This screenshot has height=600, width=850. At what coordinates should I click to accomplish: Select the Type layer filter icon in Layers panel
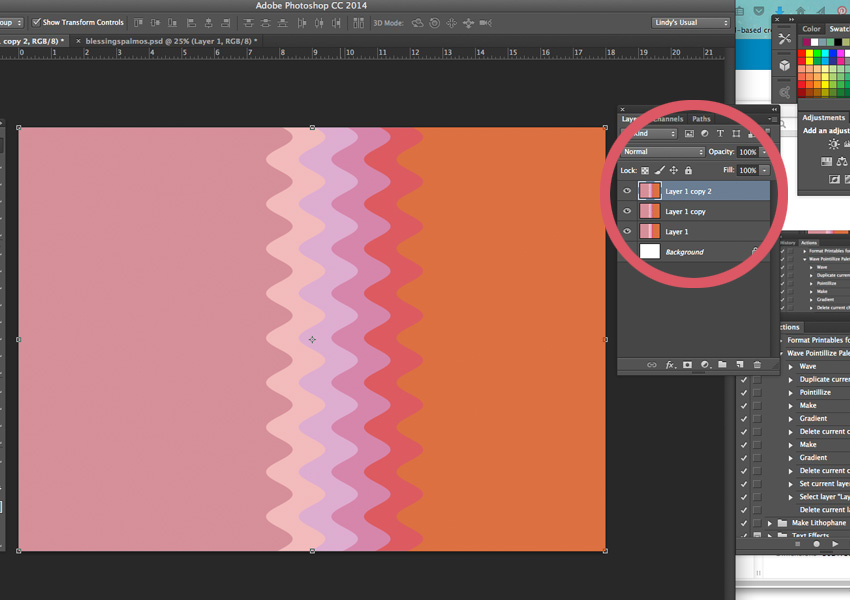(x=721, y=133)
